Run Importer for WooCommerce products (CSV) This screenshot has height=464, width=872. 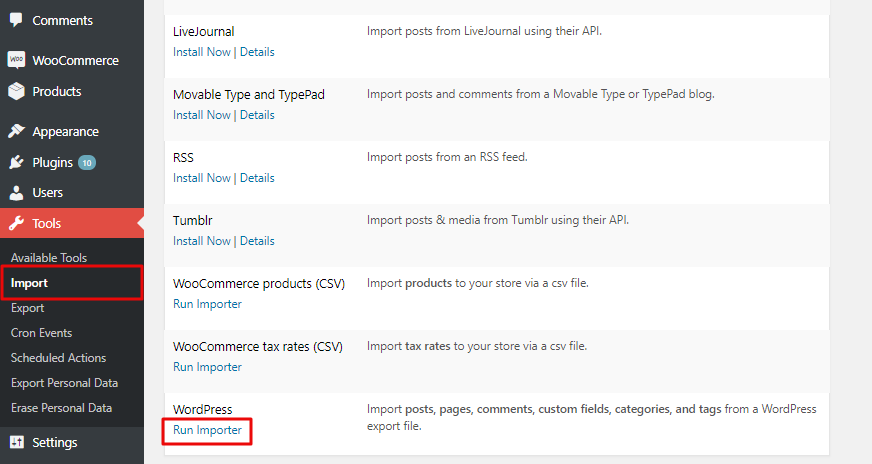207,304
